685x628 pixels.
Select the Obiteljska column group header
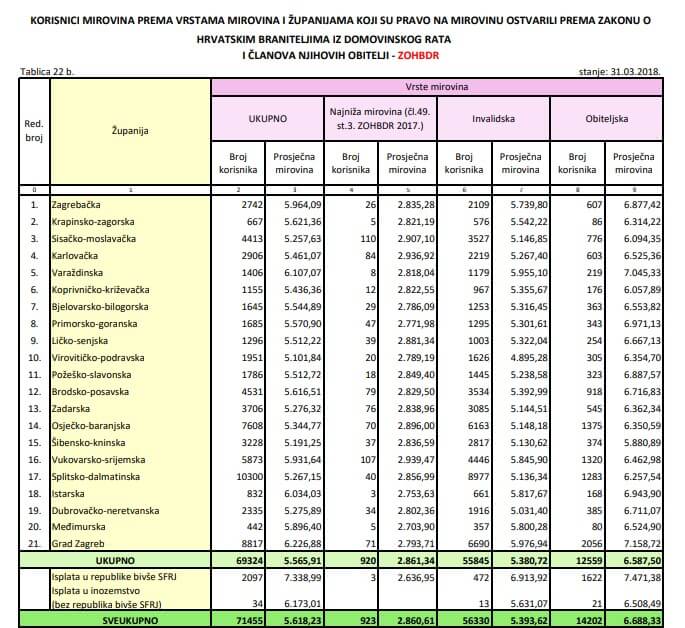click(606, 117)
